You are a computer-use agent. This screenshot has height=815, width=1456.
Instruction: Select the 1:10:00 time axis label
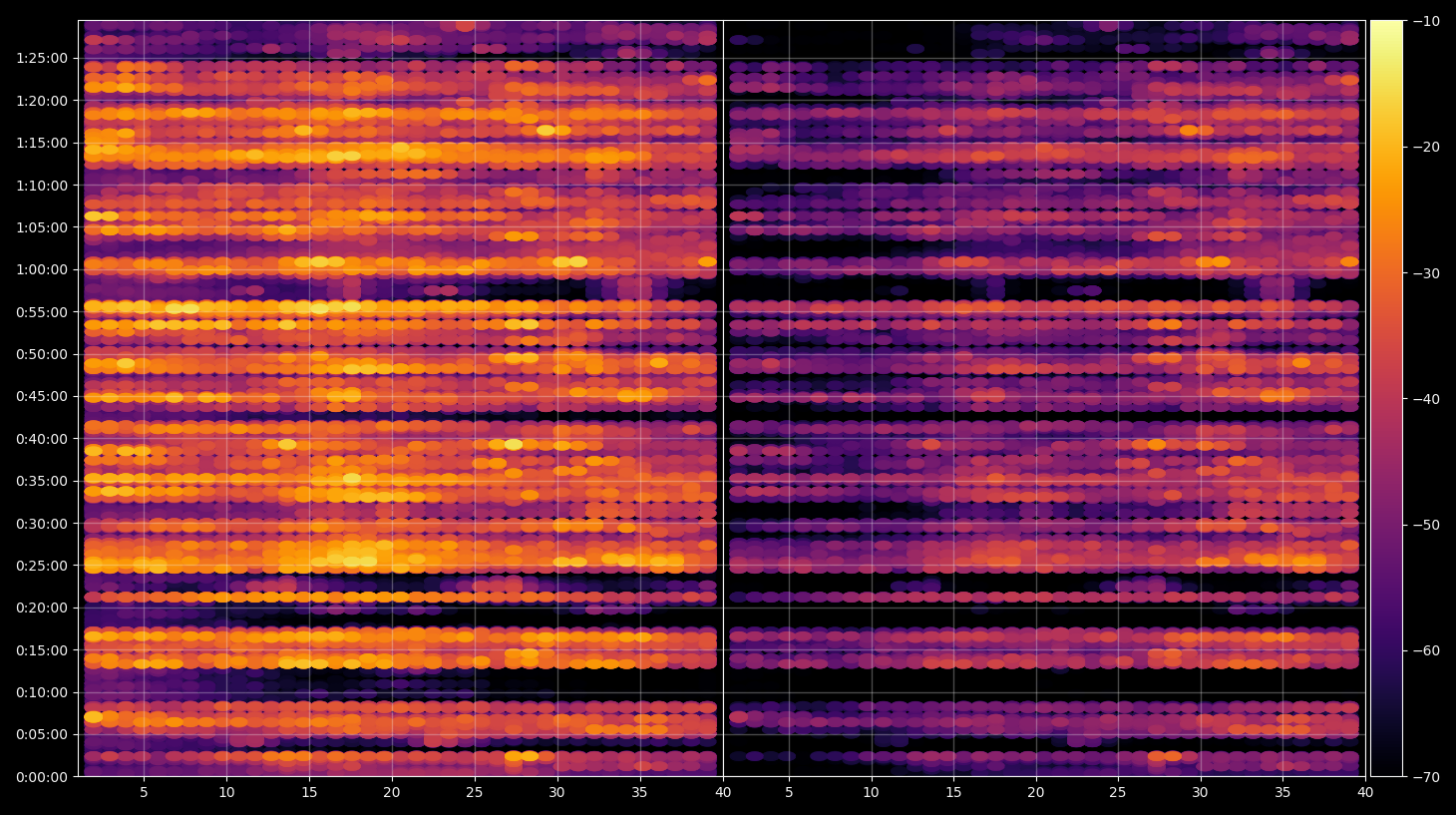(x=42, y=186)
